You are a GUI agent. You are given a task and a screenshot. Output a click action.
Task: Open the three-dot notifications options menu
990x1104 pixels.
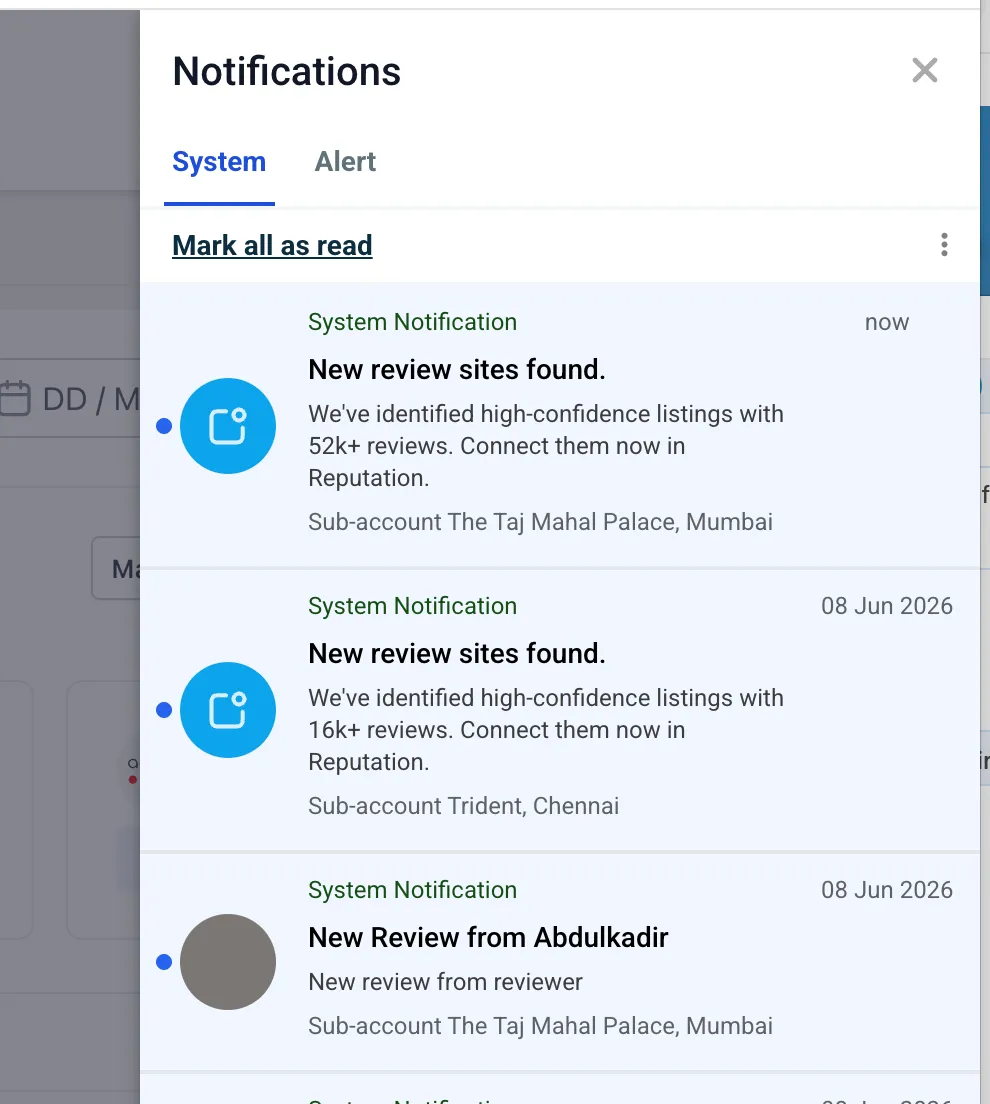coord(944,245)
